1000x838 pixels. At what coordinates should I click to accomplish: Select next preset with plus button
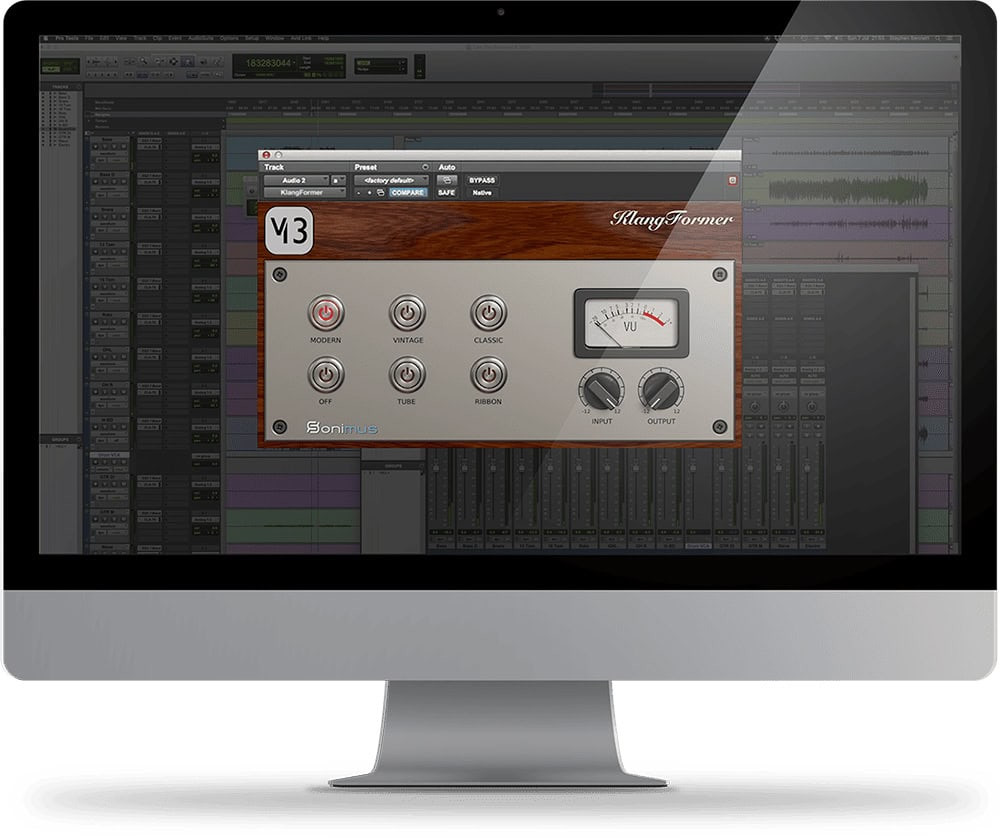[x=369, y=193]
